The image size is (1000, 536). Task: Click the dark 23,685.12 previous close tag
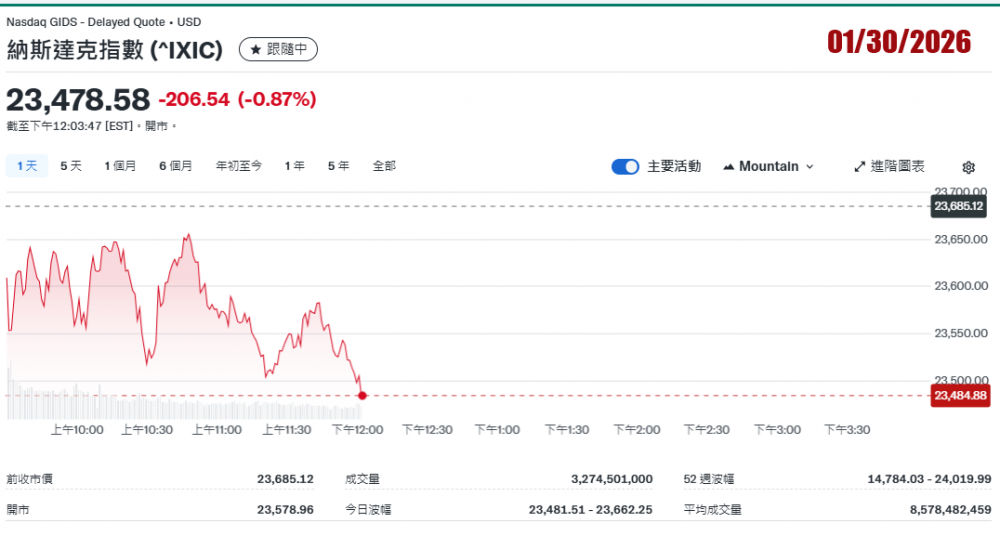(960, 207)
